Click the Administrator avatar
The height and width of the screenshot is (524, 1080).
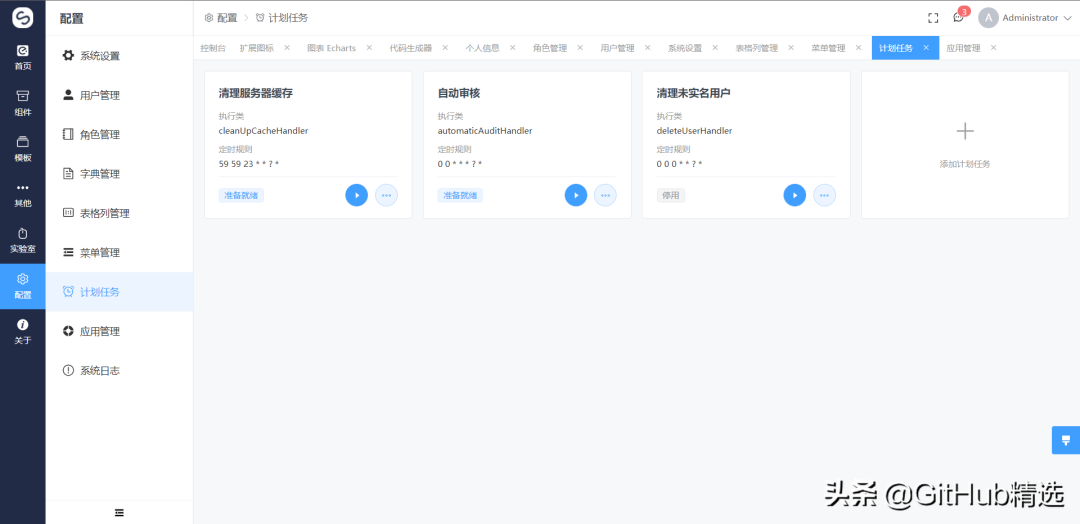[x=988, y=18]
